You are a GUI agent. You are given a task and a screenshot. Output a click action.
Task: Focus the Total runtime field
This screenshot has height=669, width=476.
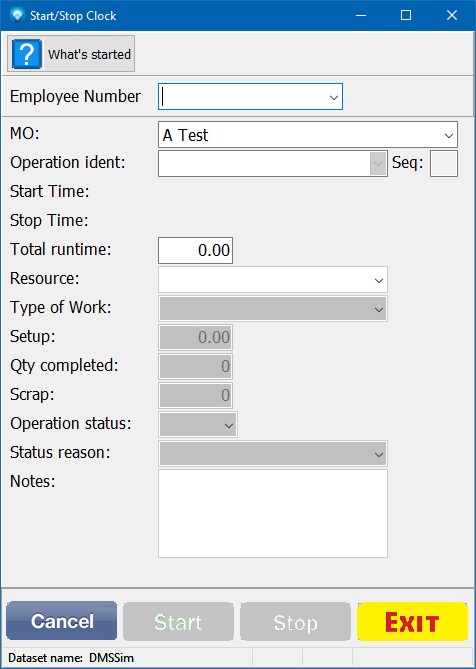[195, 250]
